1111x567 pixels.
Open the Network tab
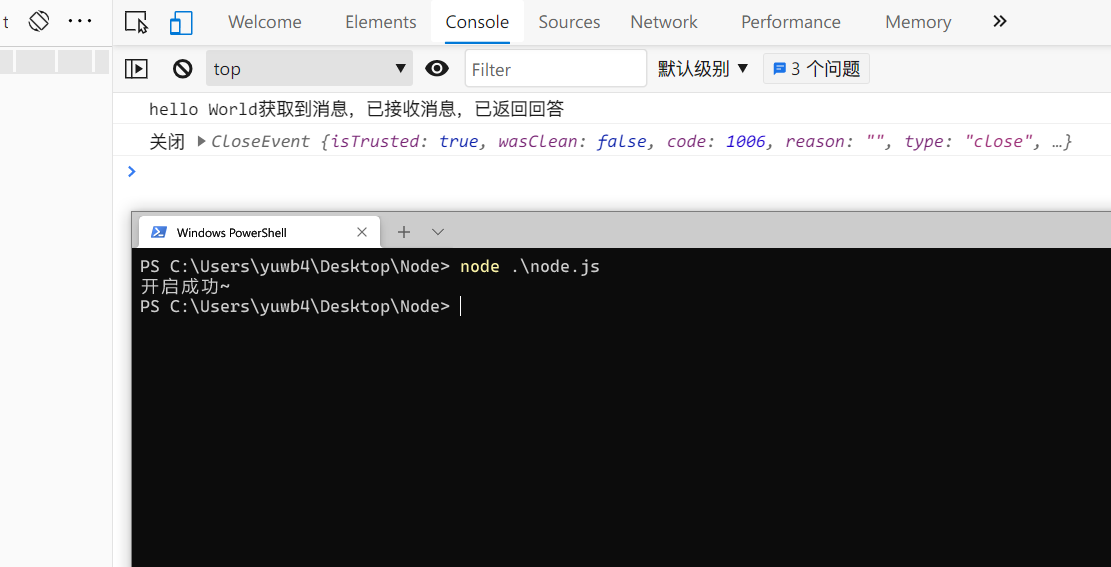tap(664, 22)
